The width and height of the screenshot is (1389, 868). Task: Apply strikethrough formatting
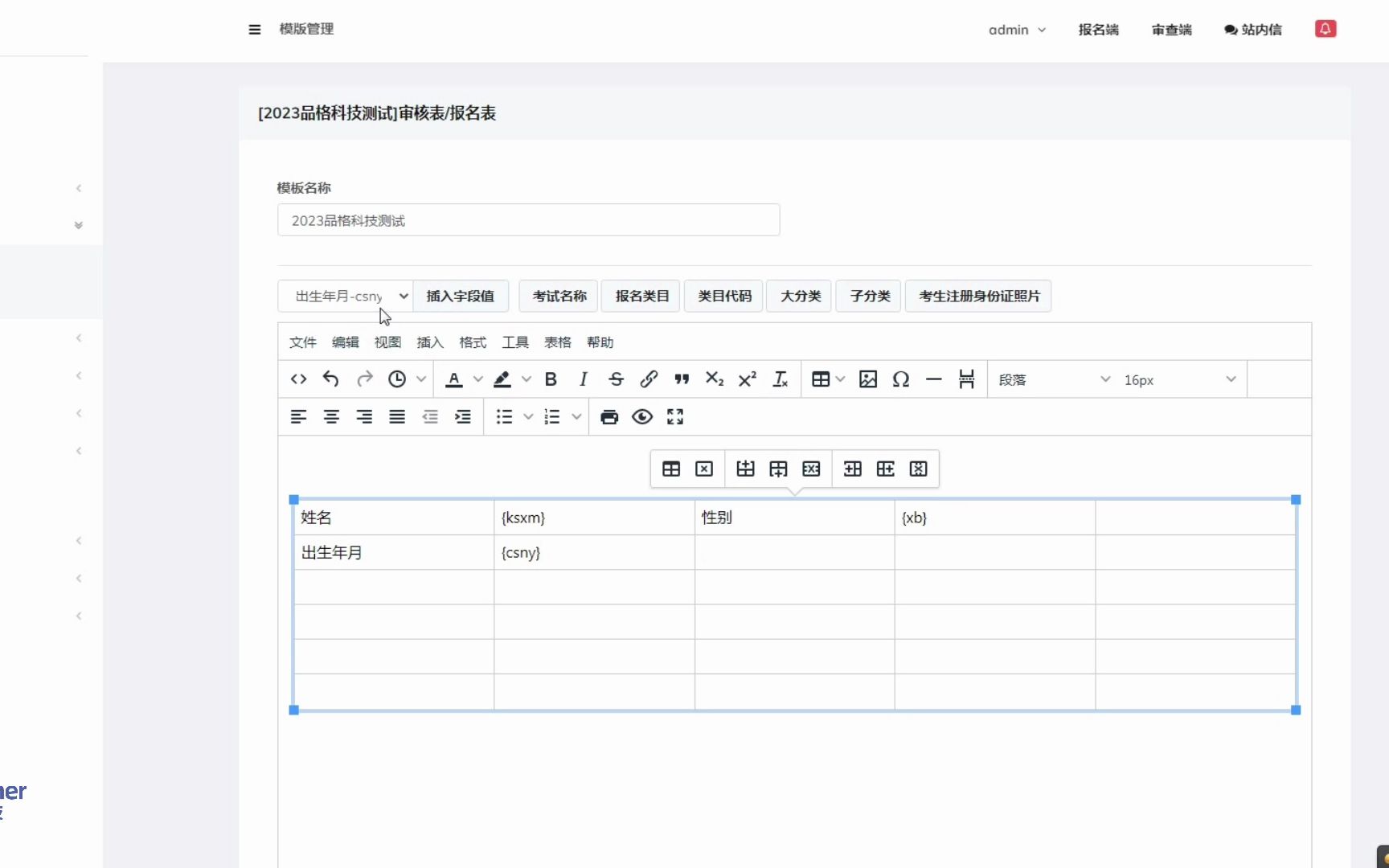[x=617, y=379]
